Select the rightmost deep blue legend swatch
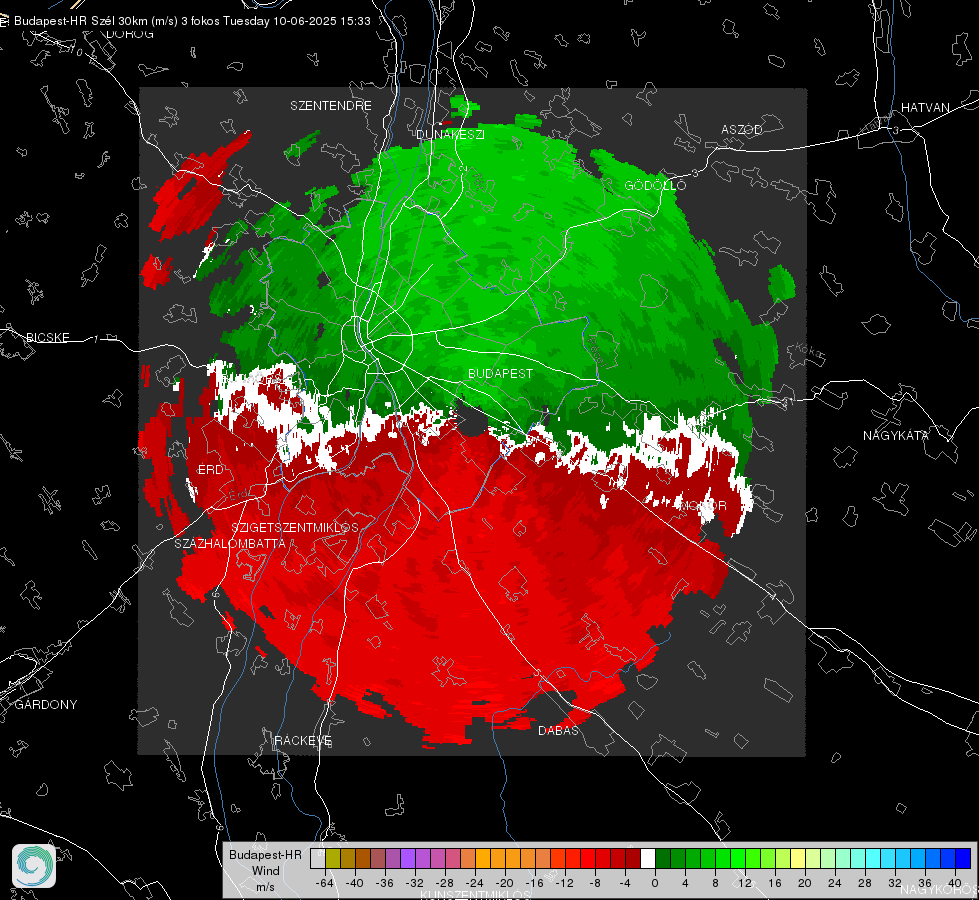This screenshot has height=900, width=979. (x=963, y=859)
